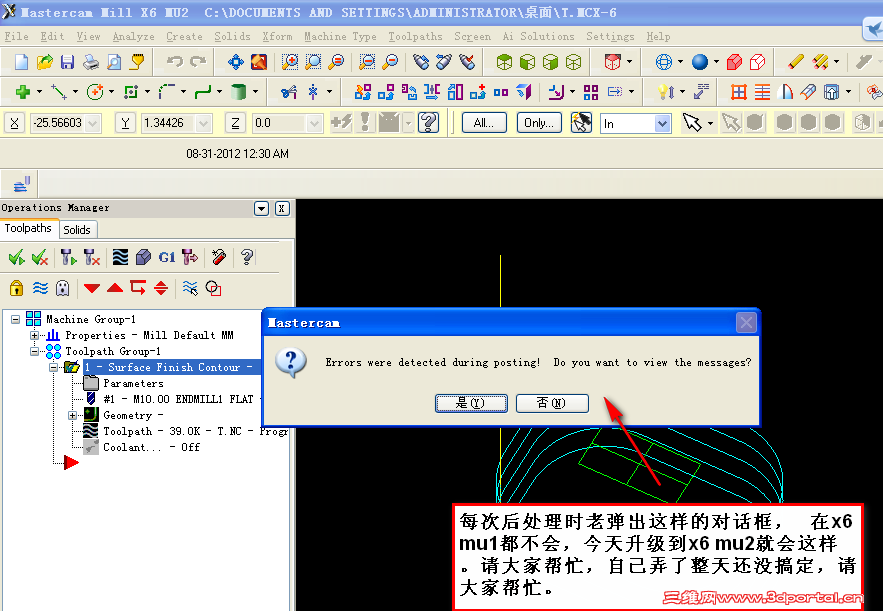
Task: Switch to the Solids tab in Operations Manager
Action: click(77, 229)
